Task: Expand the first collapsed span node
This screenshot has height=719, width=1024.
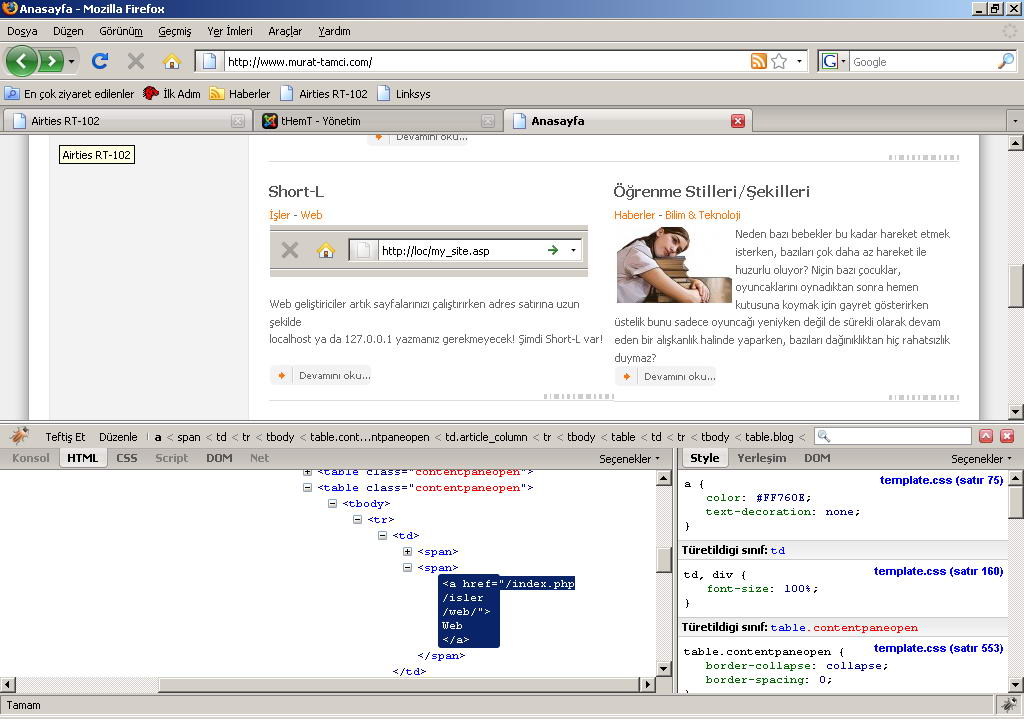Action: pyautogui.click(x=408, y=552)
